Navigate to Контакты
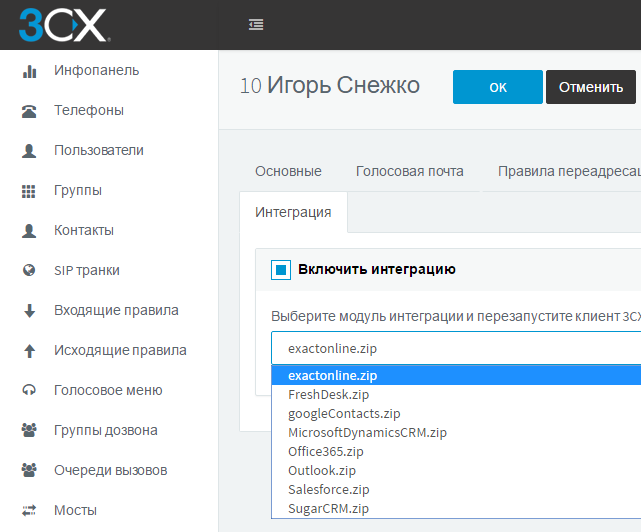This screenshot has width=641, height=532. click(84, 230)
